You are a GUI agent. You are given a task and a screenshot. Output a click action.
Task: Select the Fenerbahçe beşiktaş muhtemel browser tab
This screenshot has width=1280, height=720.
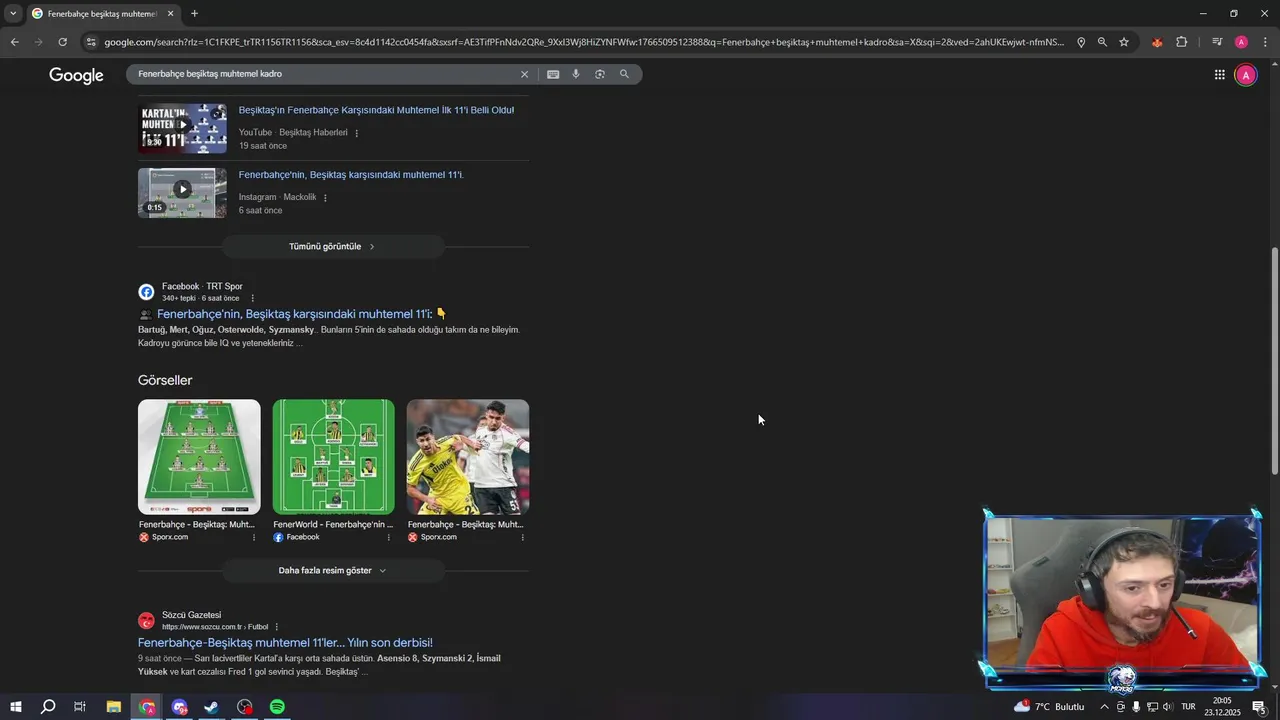[102, 14]
